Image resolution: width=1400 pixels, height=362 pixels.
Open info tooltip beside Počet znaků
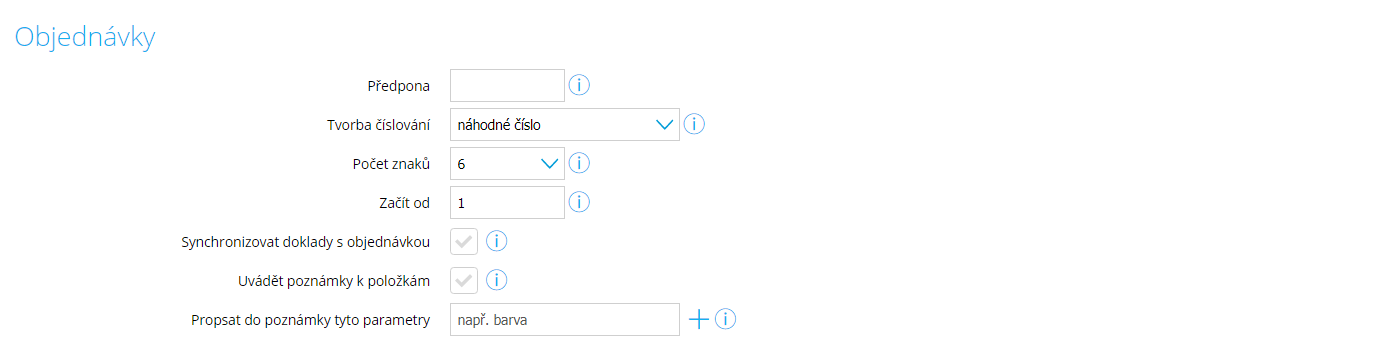[x=579, y=163]
